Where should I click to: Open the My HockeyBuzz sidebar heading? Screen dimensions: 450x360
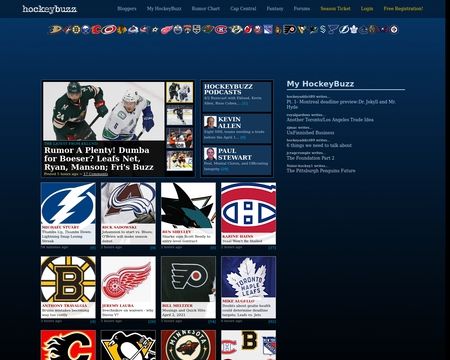pyautogui.click(x=320, y=84)
